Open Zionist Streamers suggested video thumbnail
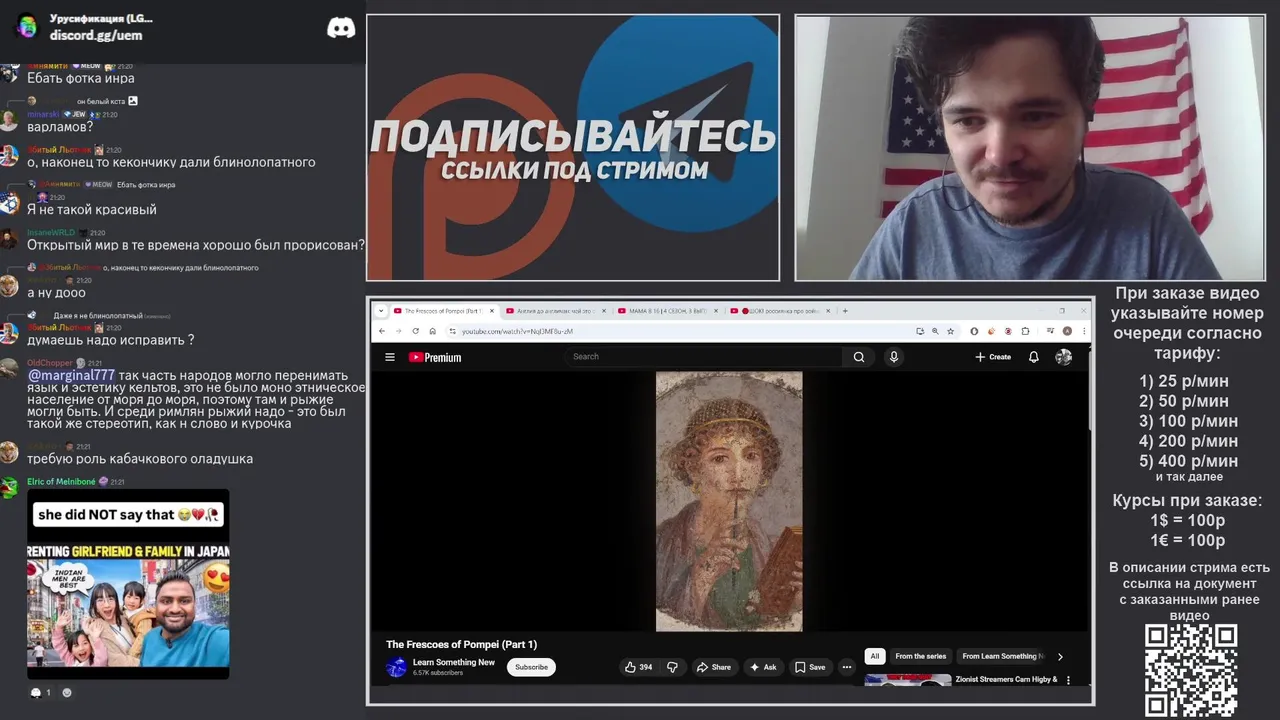Viewport: 1280px width, 720px height. [908, 680]
